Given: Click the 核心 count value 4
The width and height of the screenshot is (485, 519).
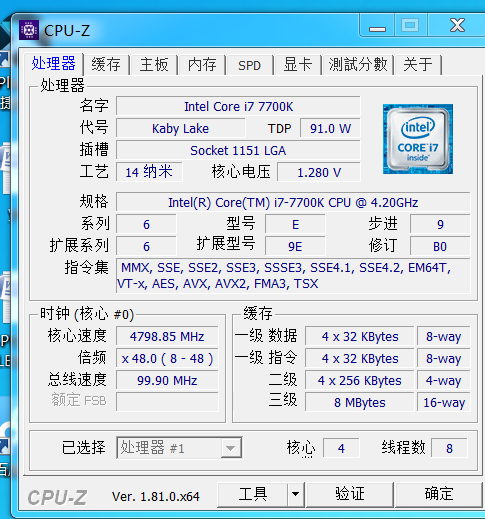Looking at the screenshot, I should coord(341,448).
